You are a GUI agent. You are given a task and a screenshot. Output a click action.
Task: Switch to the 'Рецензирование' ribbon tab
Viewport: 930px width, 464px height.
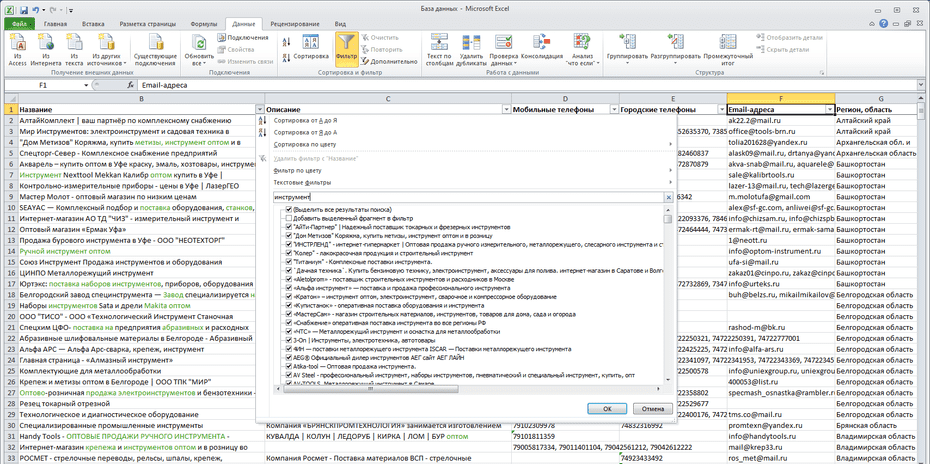pos(293,24)
